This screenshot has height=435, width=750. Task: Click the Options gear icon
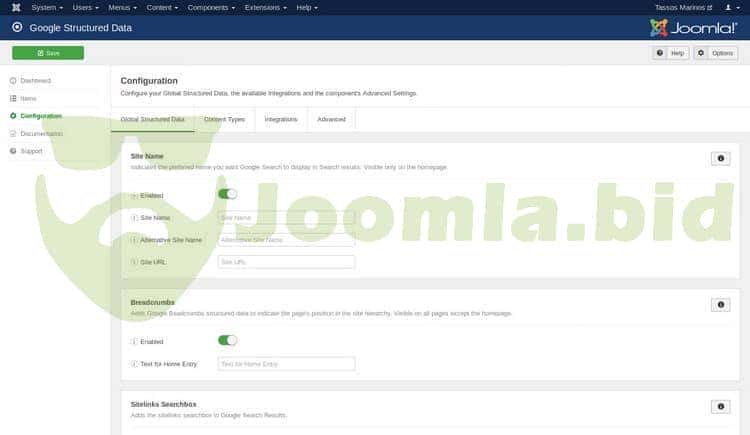[701, 53]
